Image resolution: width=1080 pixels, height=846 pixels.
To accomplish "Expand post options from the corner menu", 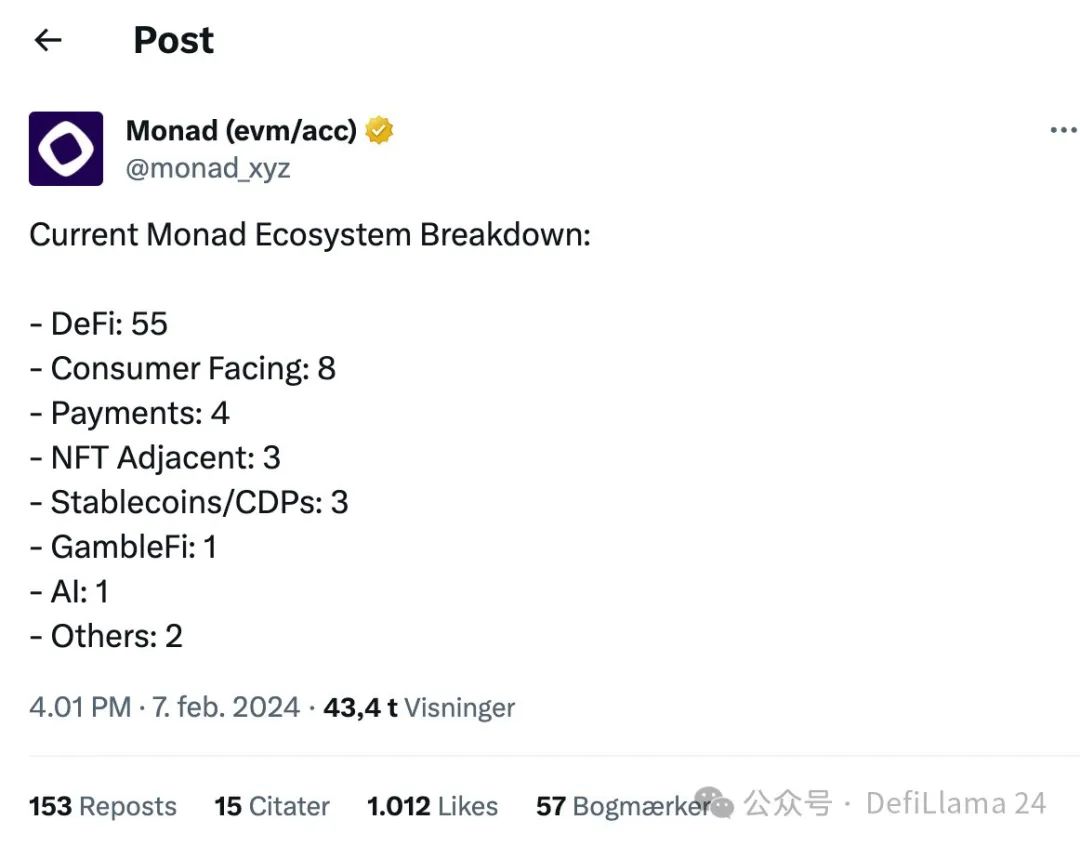I will (x=1064, y=129).
